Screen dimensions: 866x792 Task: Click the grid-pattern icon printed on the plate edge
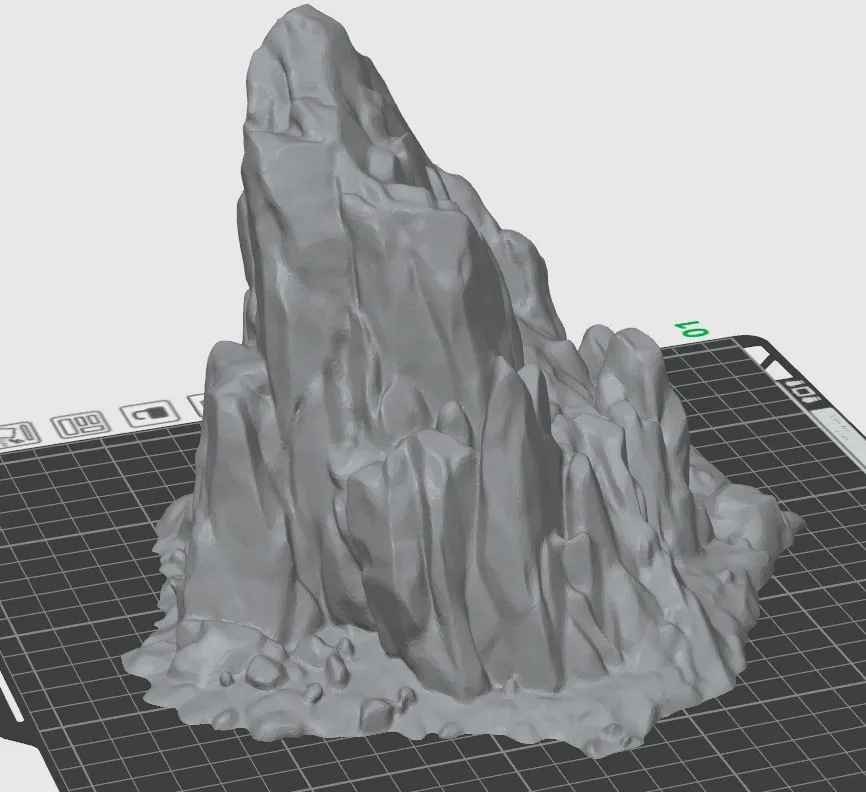point(81,426)
